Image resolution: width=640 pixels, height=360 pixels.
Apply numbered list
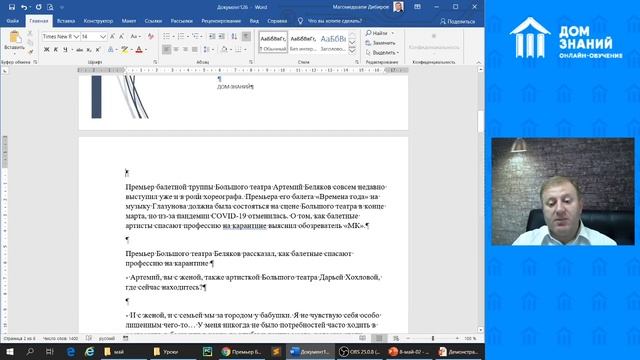[181, 37]
